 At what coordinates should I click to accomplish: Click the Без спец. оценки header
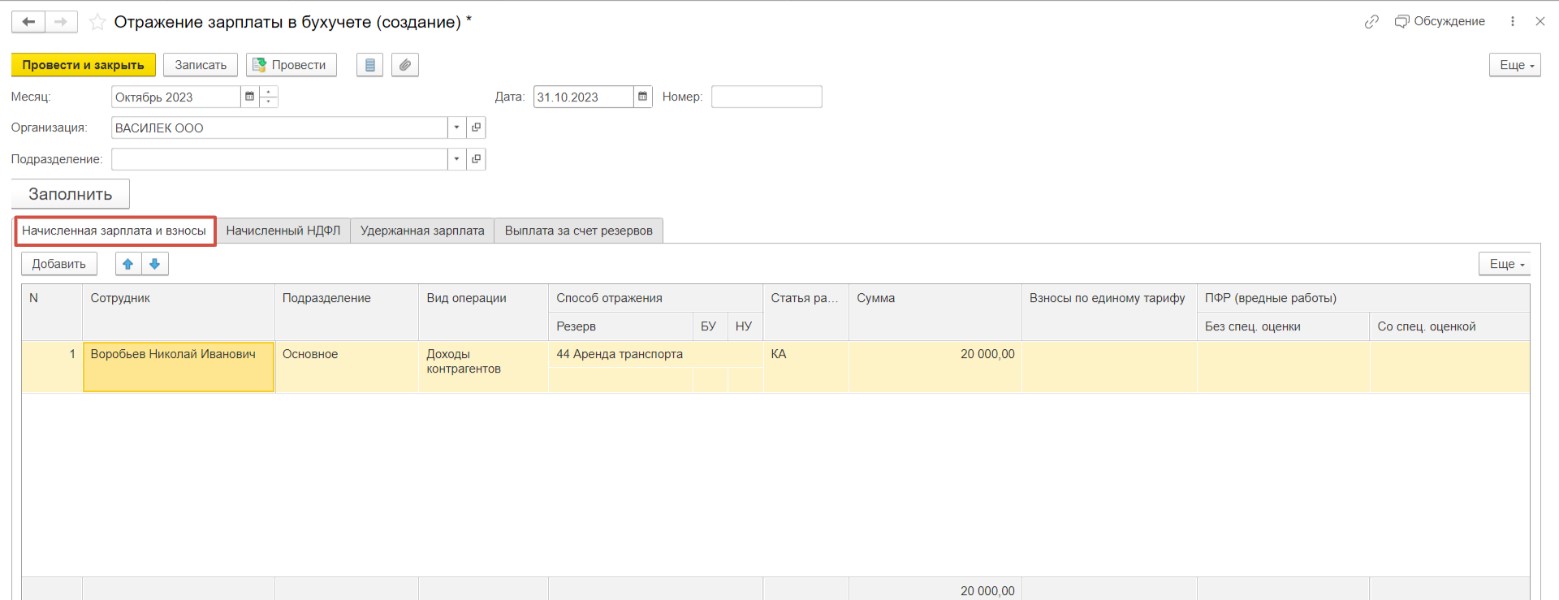point(1283,326)
